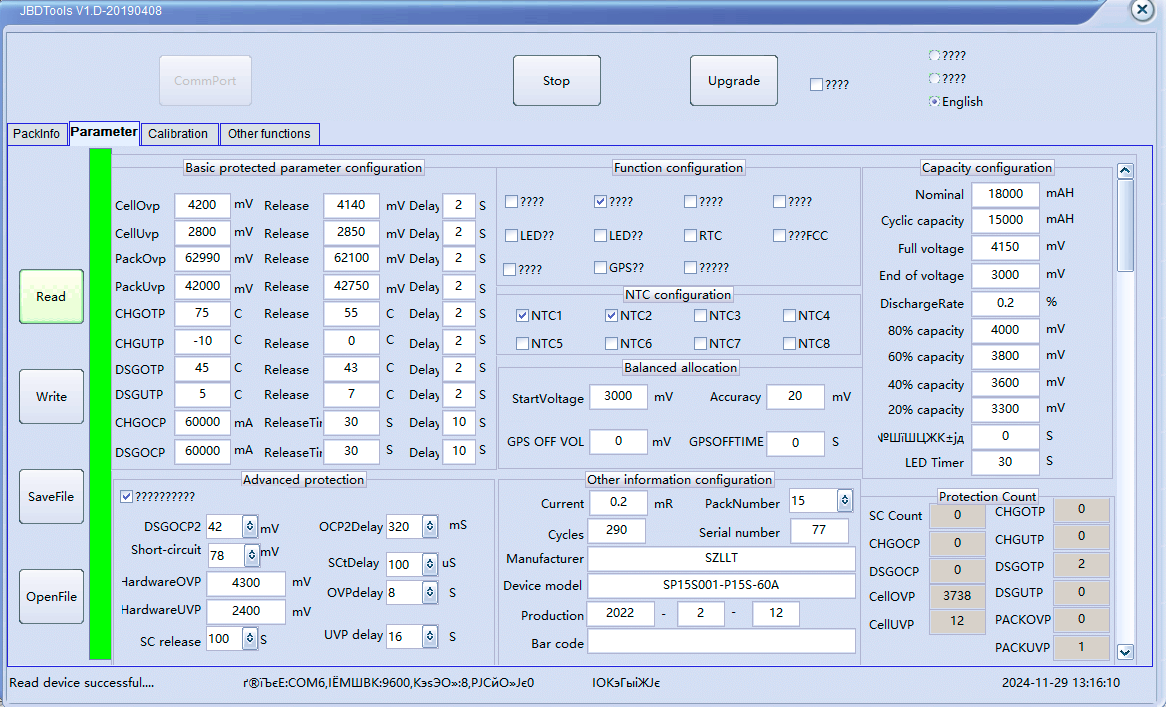Click the Production year field showing 2022
The height and width of the screenshot is (707, 1166).
click(620, 613)
